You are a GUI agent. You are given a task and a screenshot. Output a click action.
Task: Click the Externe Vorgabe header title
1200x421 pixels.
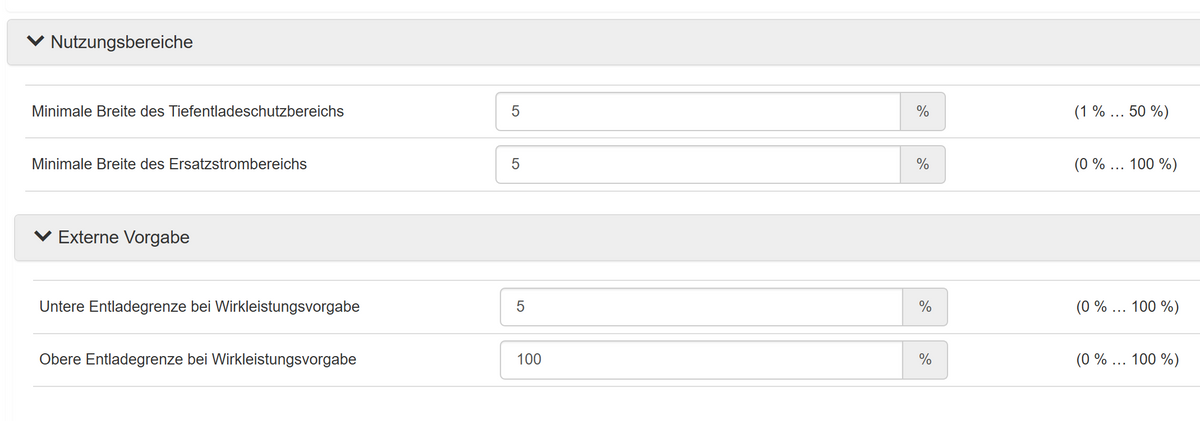(124, 238)
